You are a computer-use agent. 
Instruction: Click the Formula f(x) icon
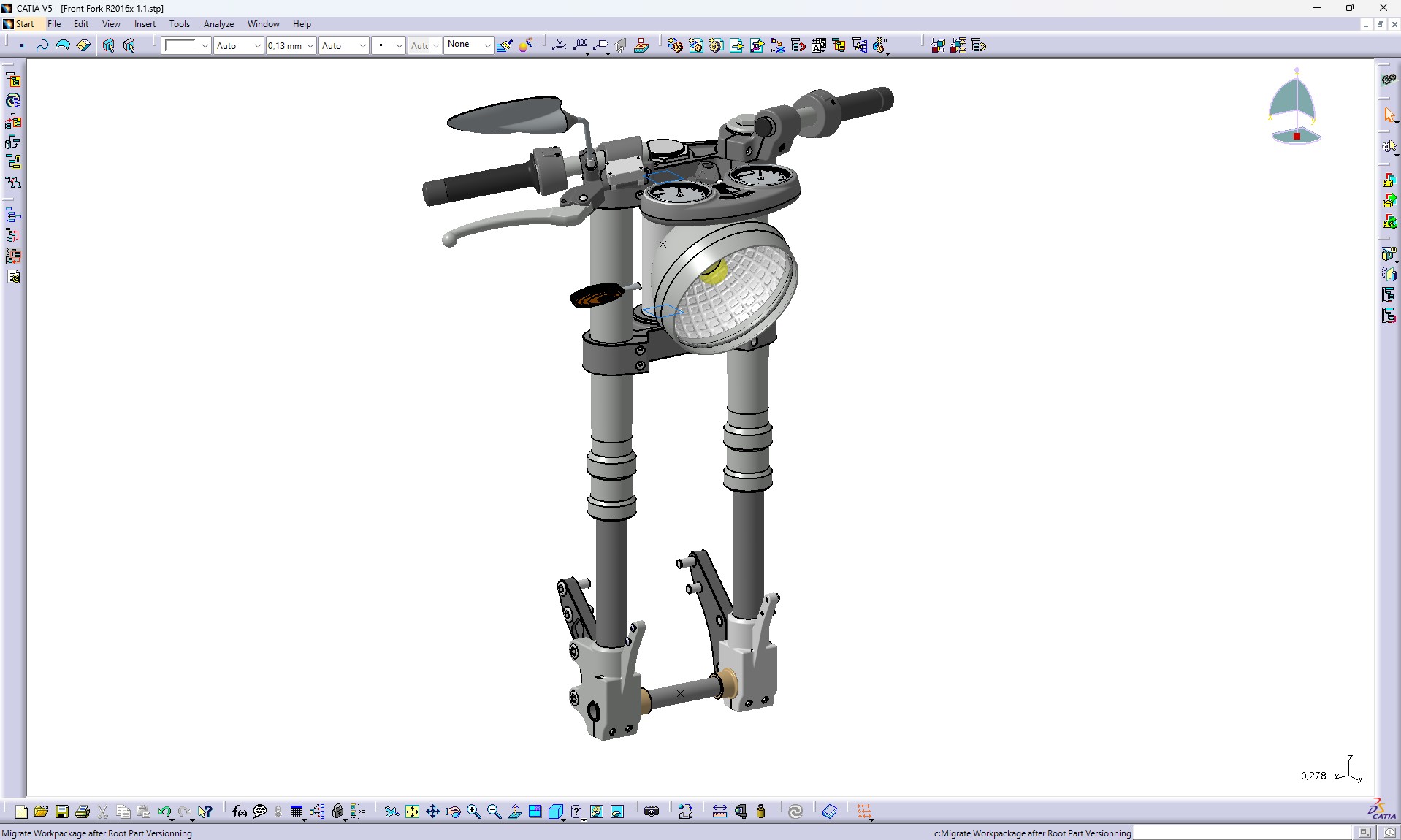pos(239,812)
